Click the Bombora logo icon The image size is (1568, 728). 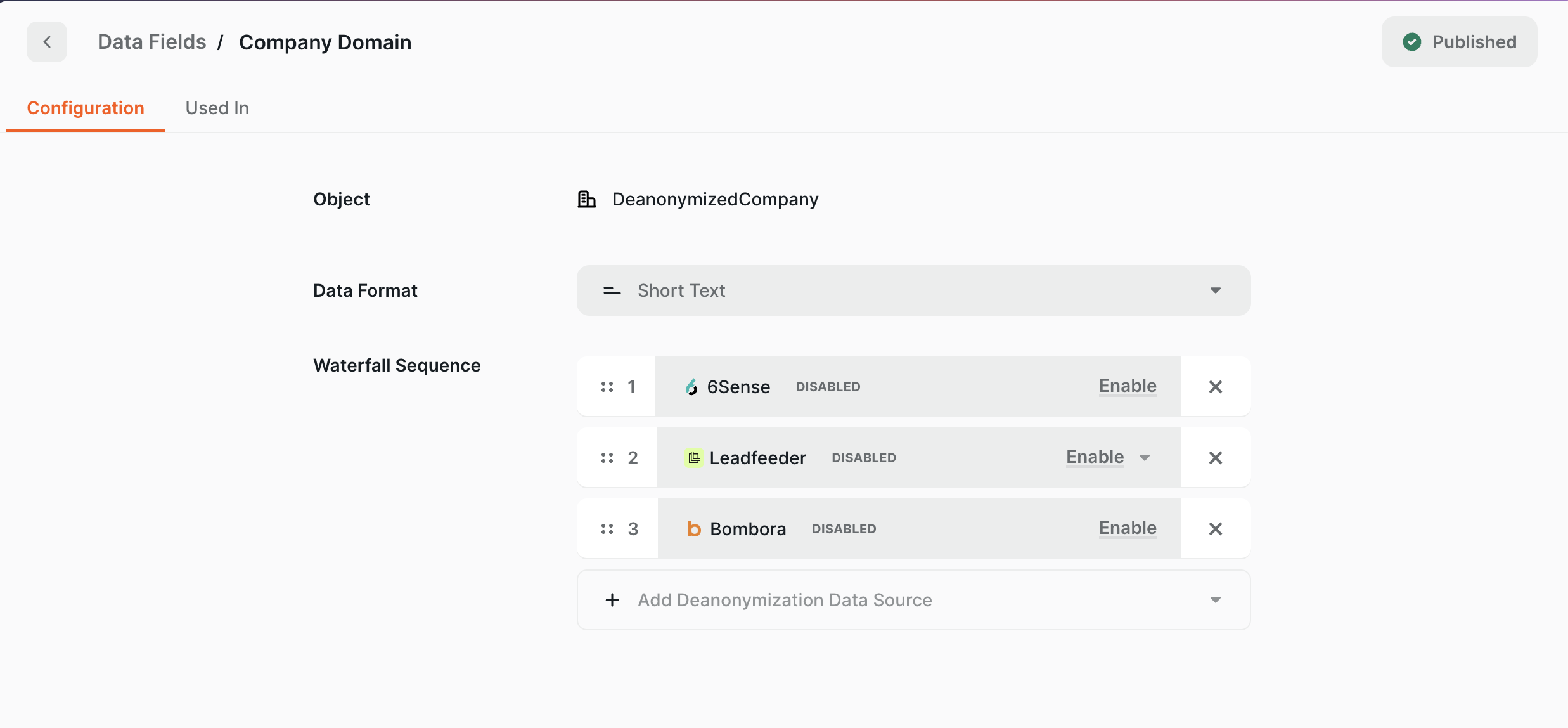[x=694, y=529]
